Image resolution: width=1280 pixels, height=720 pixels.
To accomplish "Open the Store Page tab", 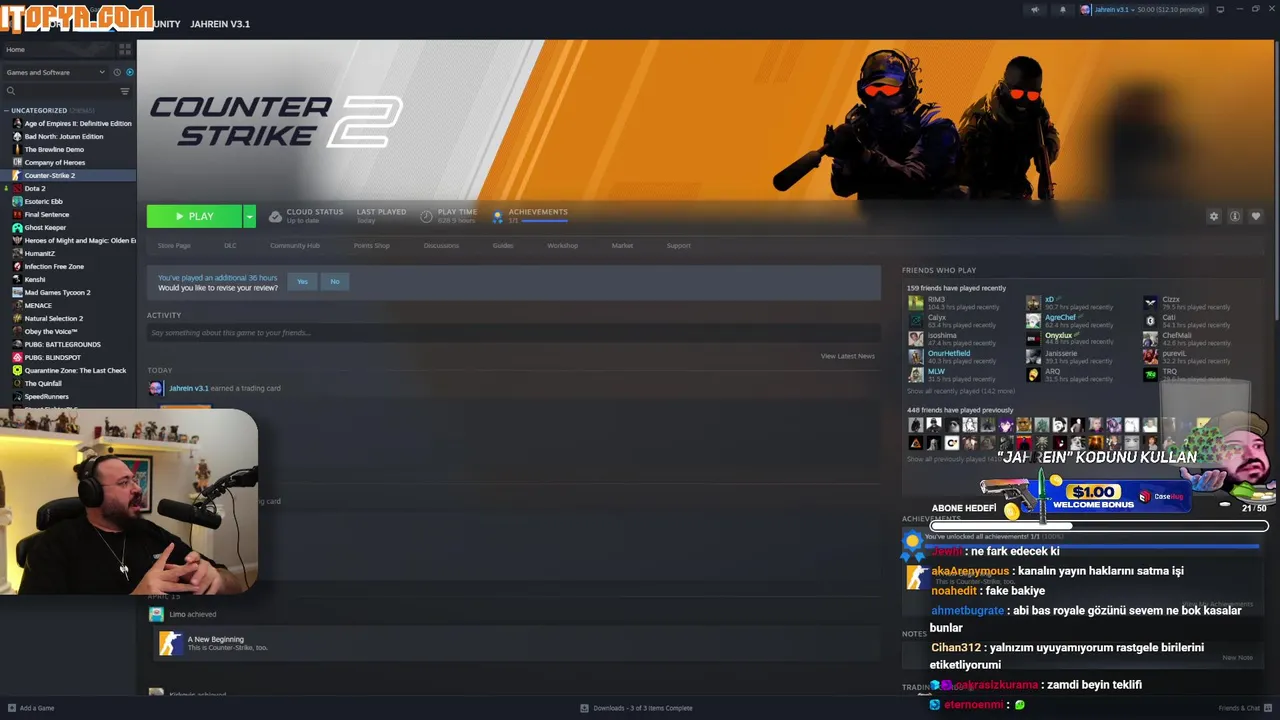I will coord(174,245).
